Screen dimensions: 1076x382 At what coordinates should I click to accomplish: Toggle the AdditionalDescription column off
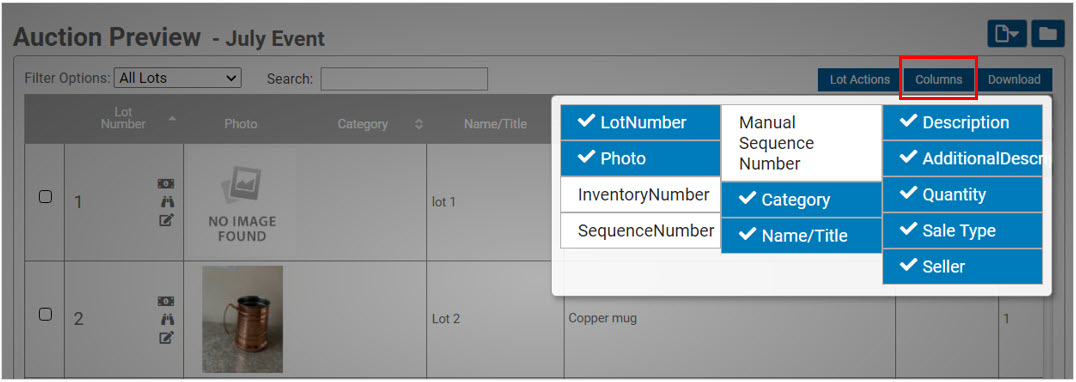[963, 158]
